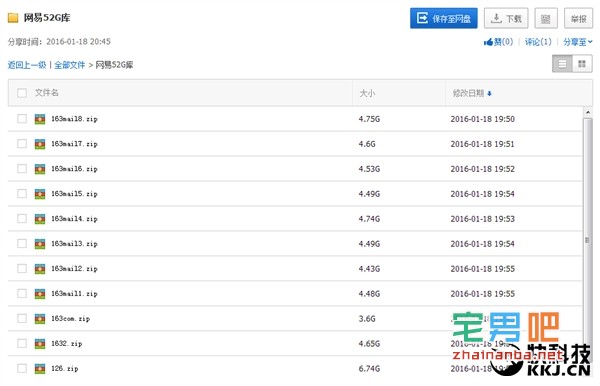Sort by modified date arrow

(x=489, y=93)
